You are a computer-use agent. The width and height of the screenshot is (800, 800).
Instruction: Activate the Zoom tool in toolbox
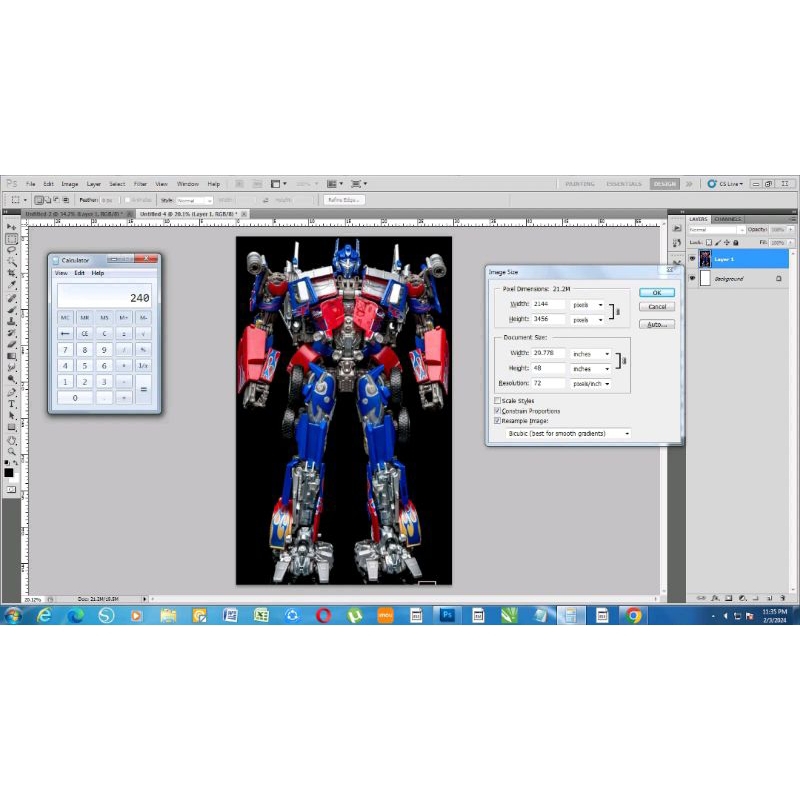click(x=12, y=452)
